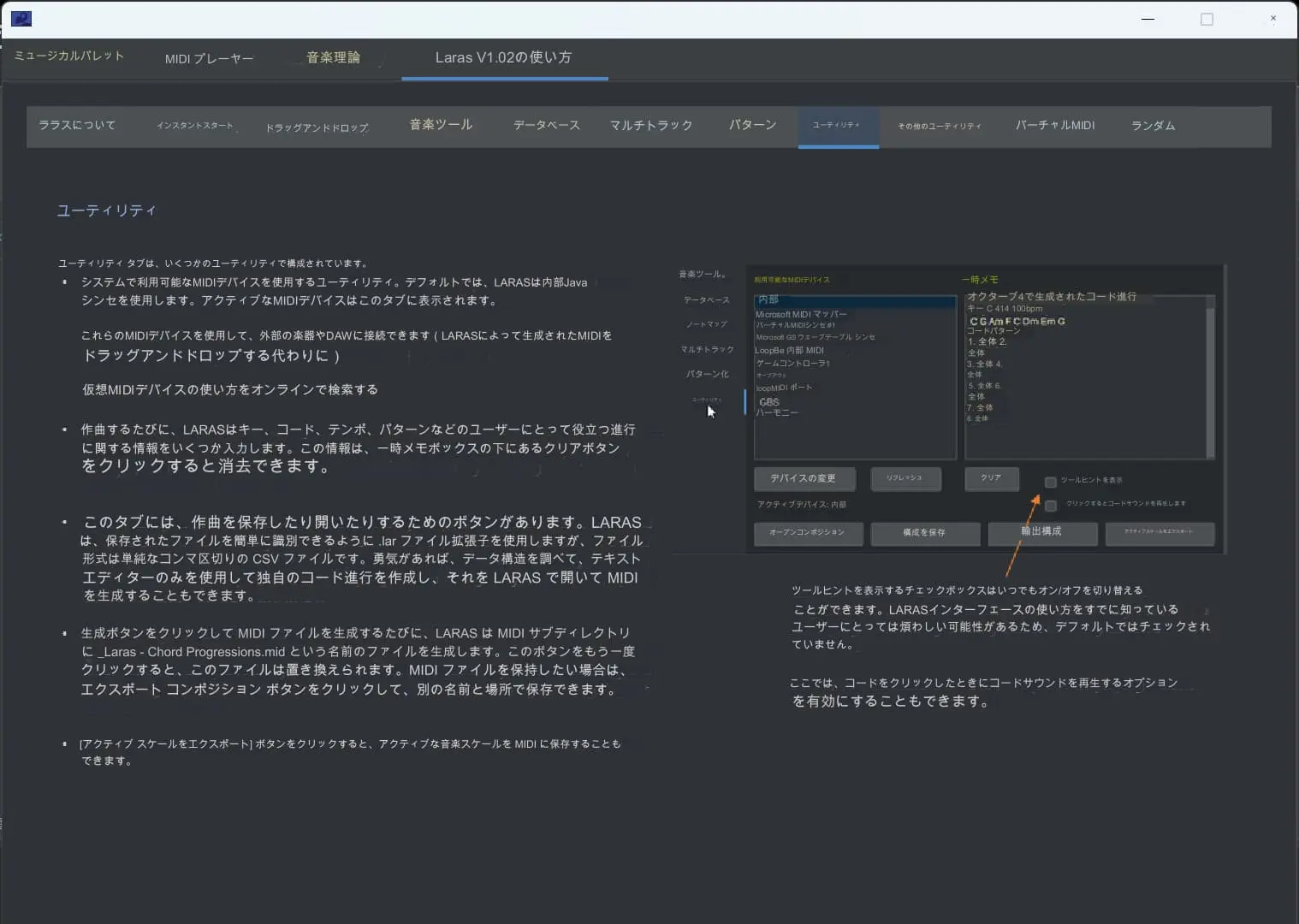This screenshot has height=924, width=1299.
Task: Select the Laras V1.02の使い方 tab
Action: (503, 57)
